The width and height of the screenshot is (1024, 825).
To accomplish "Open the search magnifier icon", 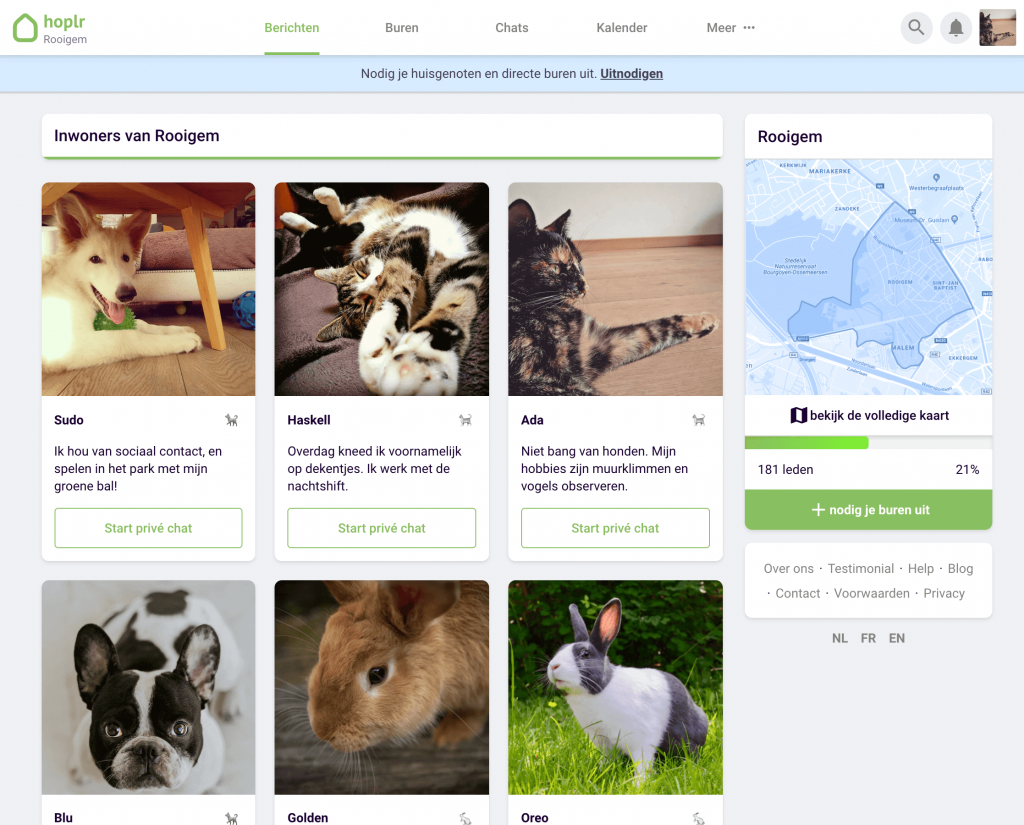I will 916,28.
